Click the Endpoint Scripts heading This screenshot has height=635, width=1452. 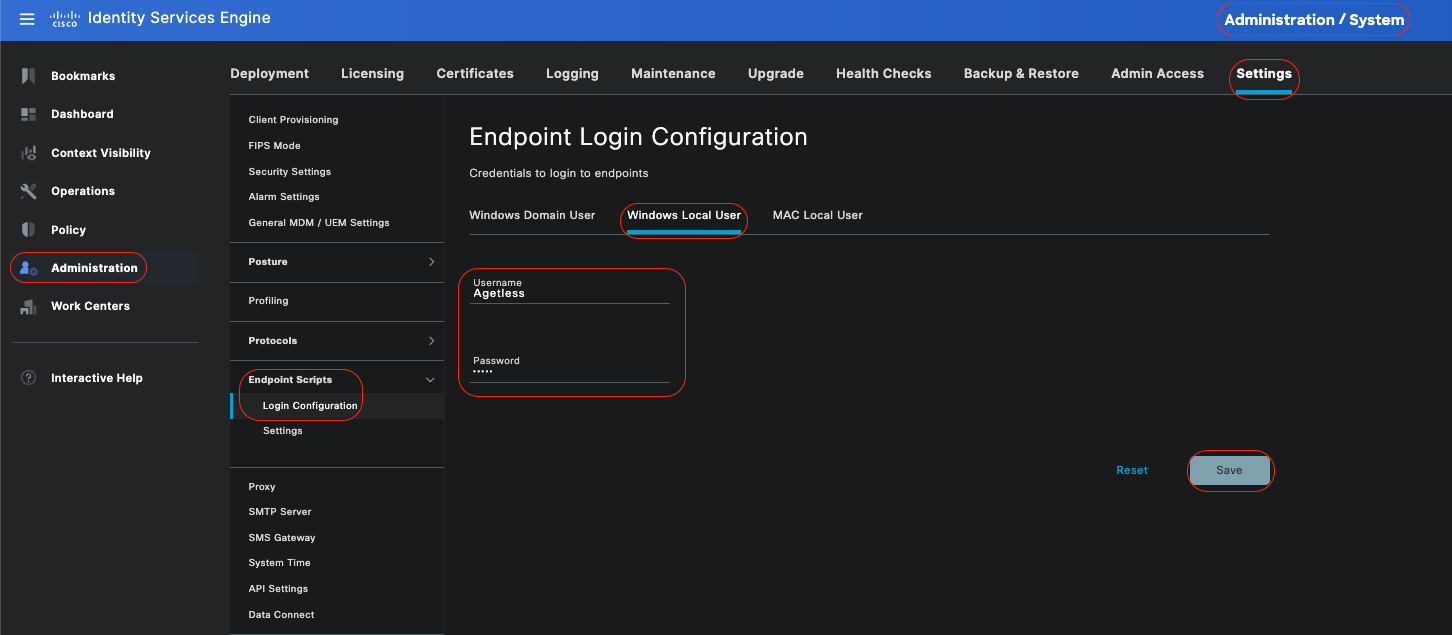tap(290, 380)
